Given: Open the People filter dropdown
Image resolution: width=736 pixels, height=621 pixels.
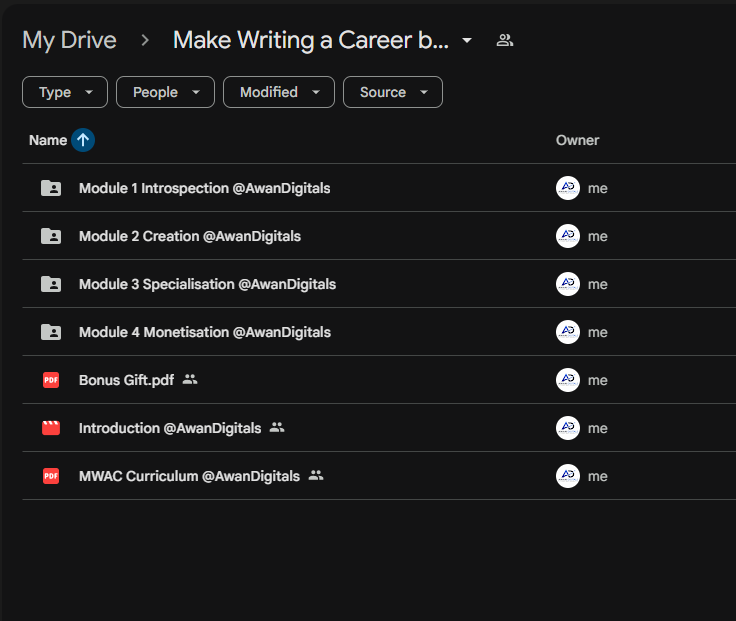Looking at the screenshot, I should (165, 92).
